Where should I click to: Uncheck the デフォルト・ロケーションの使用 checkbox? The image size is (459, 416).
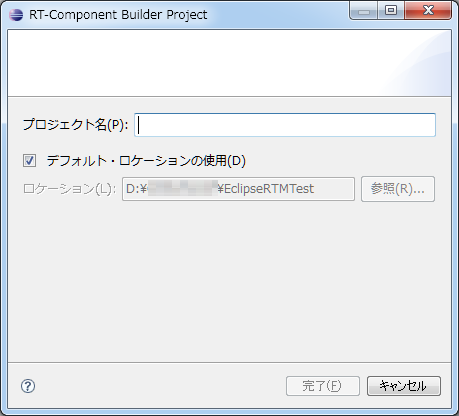click(29, 161)
